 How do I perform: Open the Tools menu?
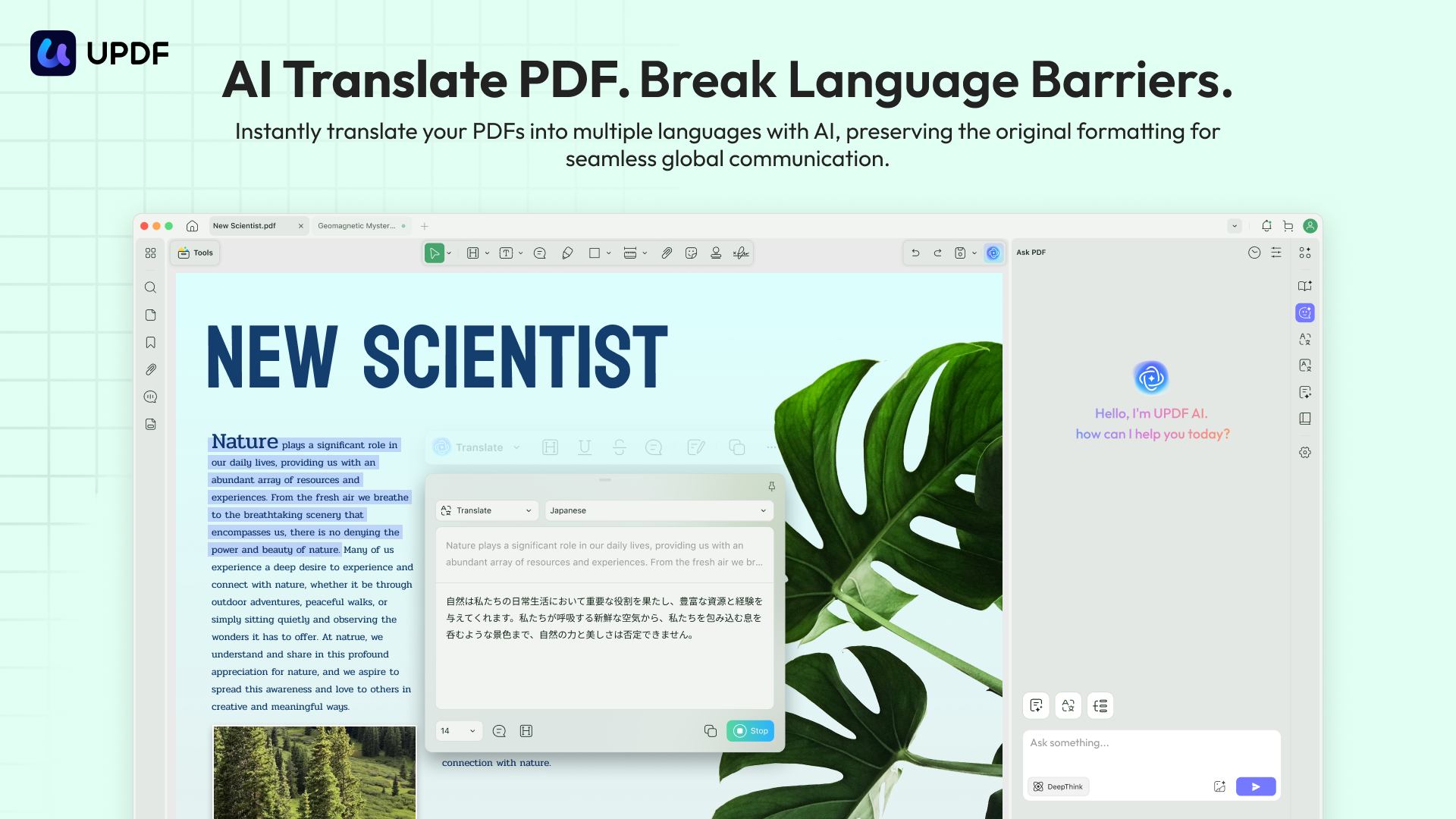pyautogui.click(x=195, y=253)
